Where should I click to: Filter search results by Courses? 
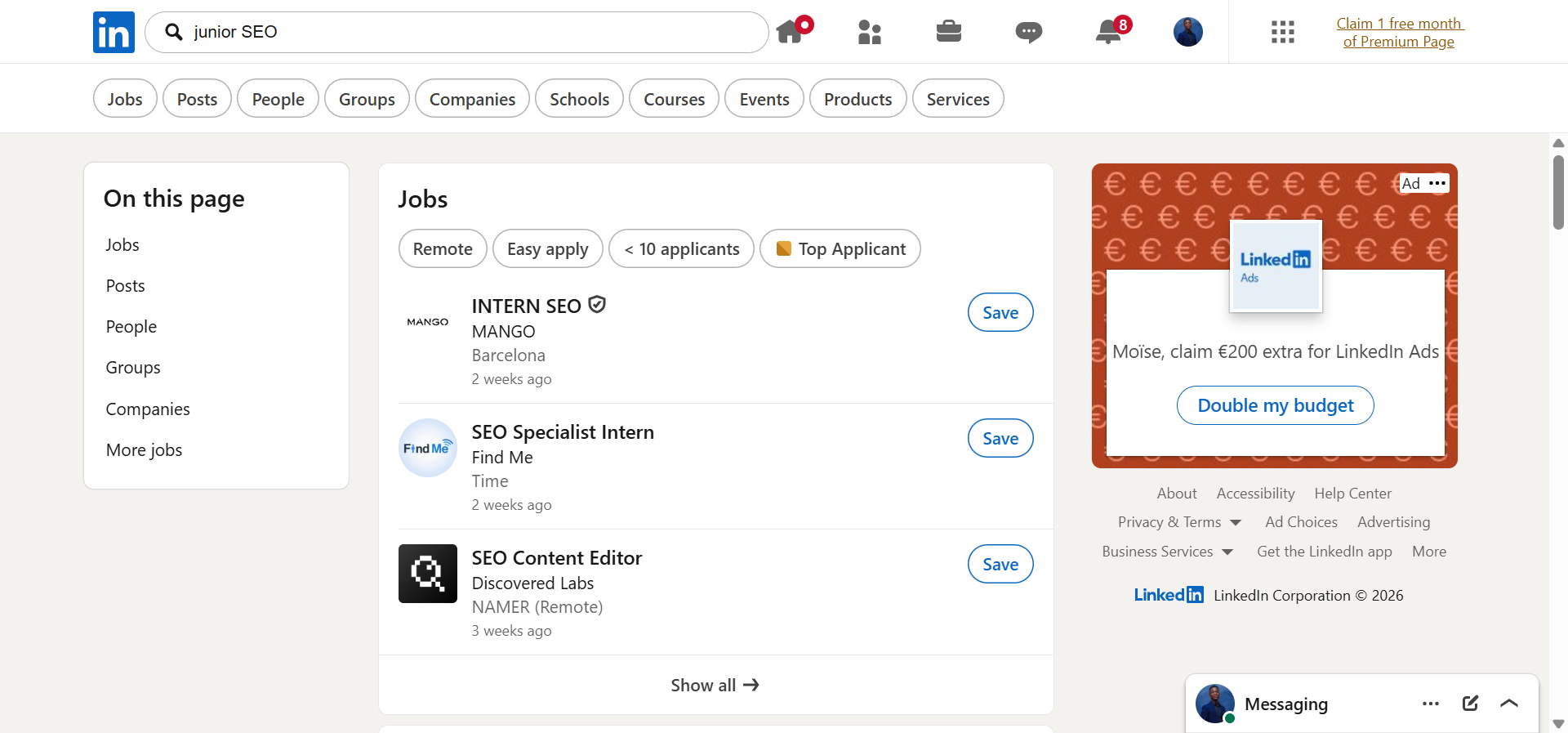(675, 99)
